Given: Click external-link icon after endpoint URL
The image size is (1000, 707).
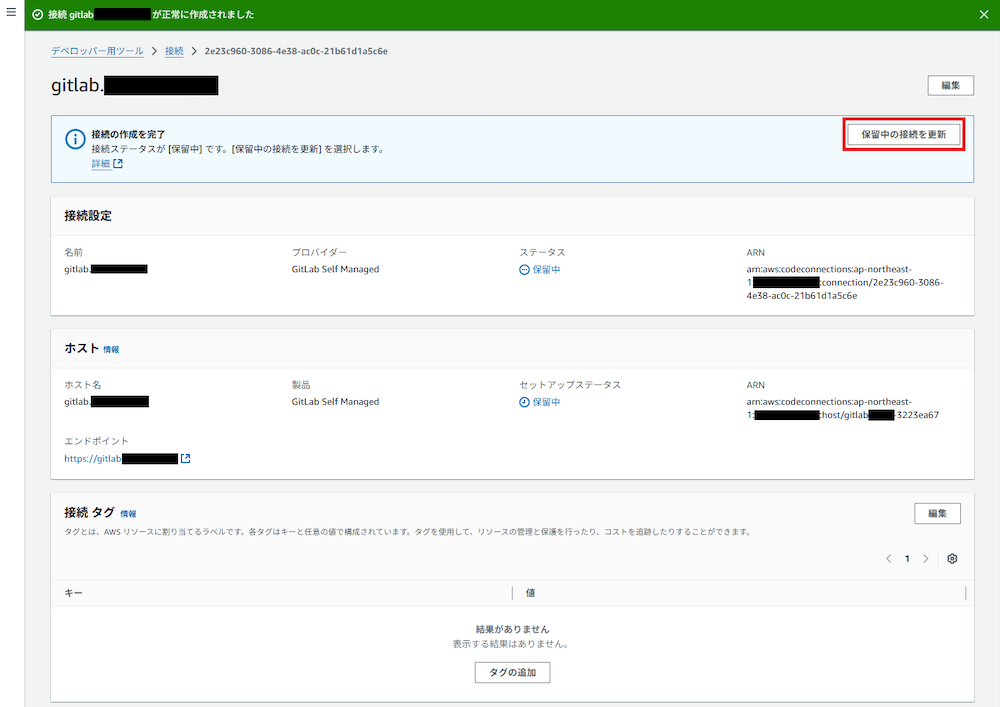Looking at the screenshot, I should [186, 458].
